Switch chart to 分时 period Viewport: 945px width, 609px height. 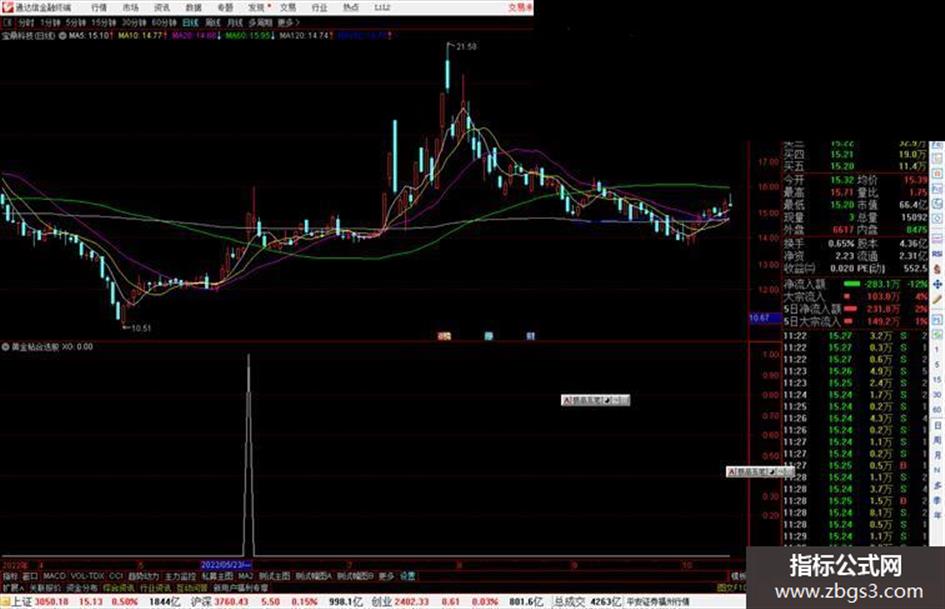[26, 22]
